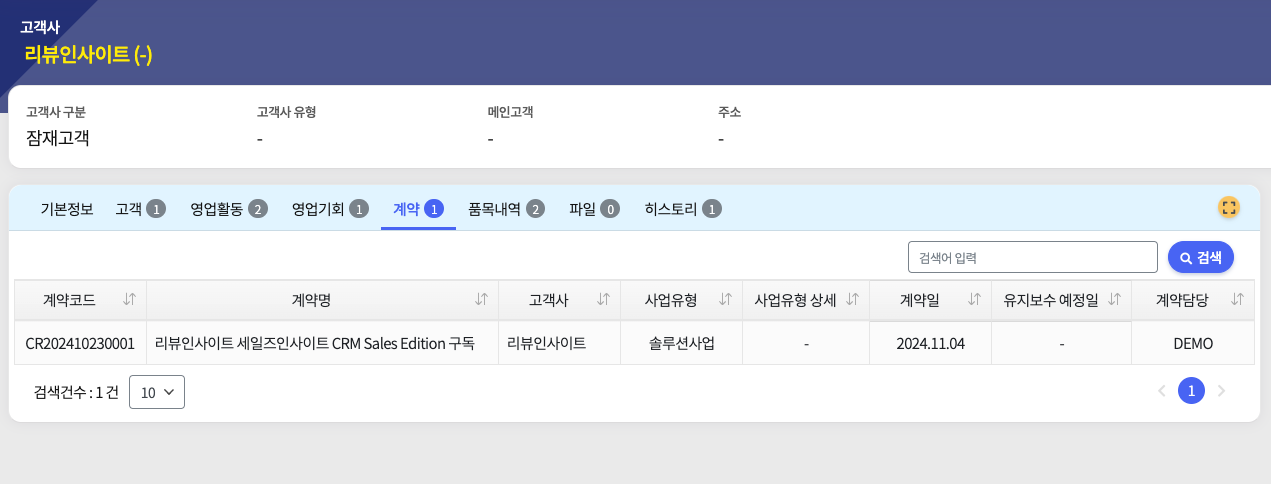Sort by 고객사 column arrows
Image resolution: width=1271 pixels, height=484 pixels.
coord(603,300)
